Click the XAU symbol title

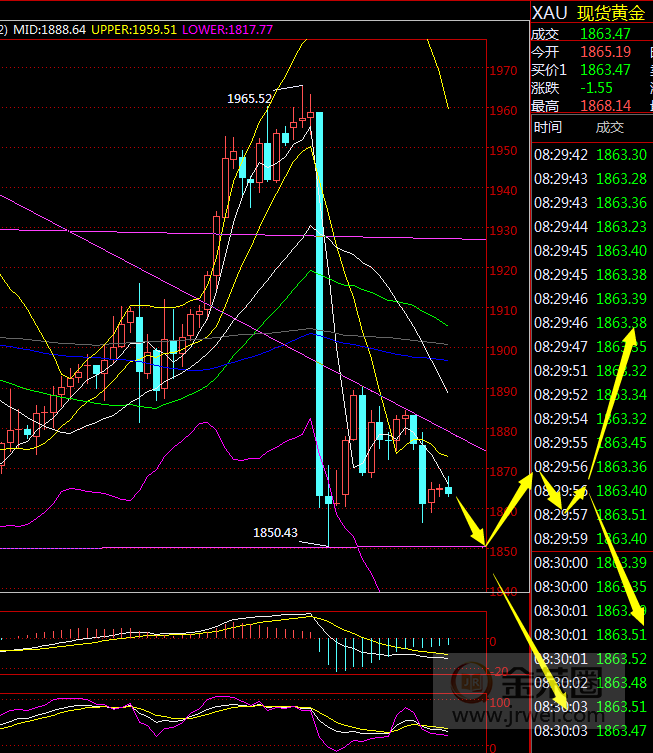point(550,13)
